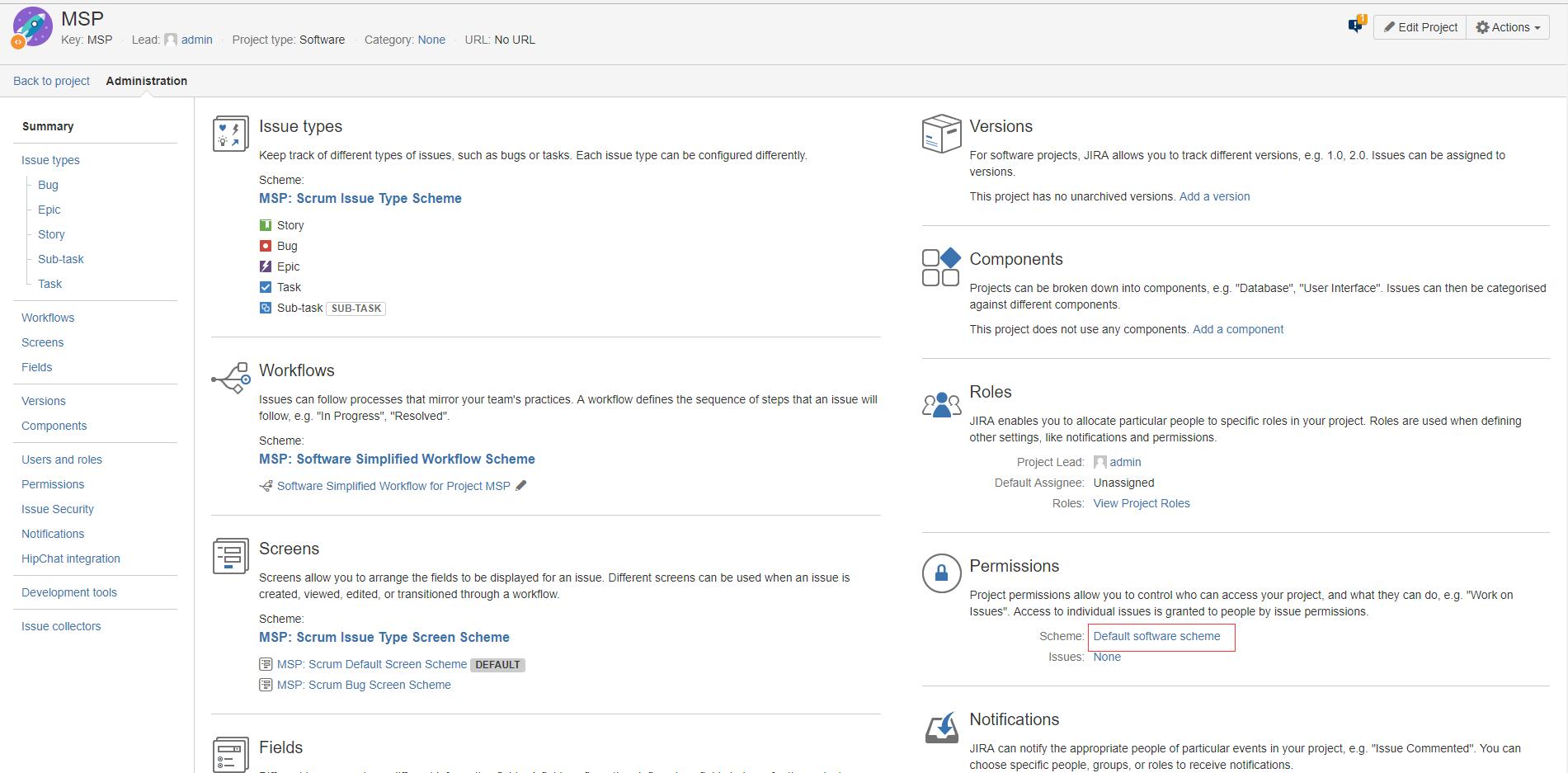Click View Project Roles link

click(1142, 503)
